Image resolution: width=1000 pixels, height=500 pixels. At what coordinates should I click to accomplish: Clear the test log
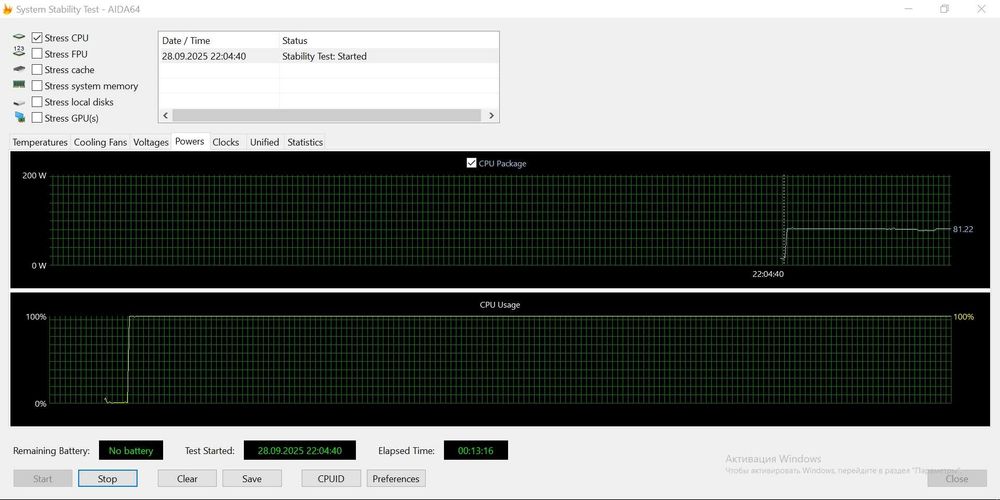(188, 479)
